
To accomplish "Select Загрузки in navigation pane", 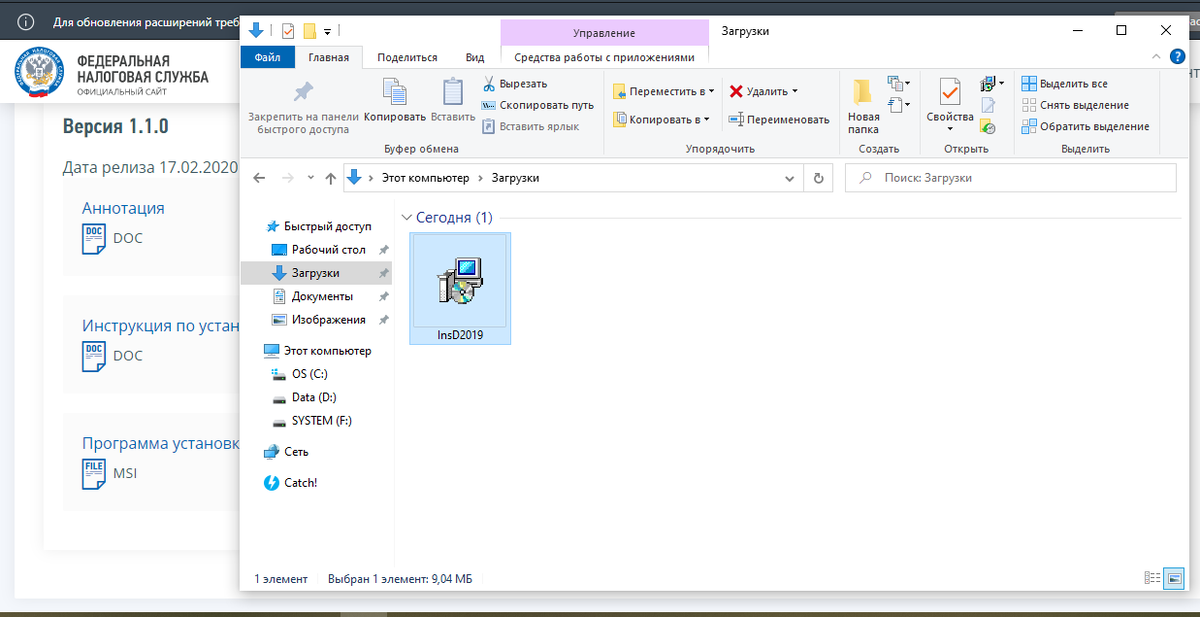I will coord(315,273).
